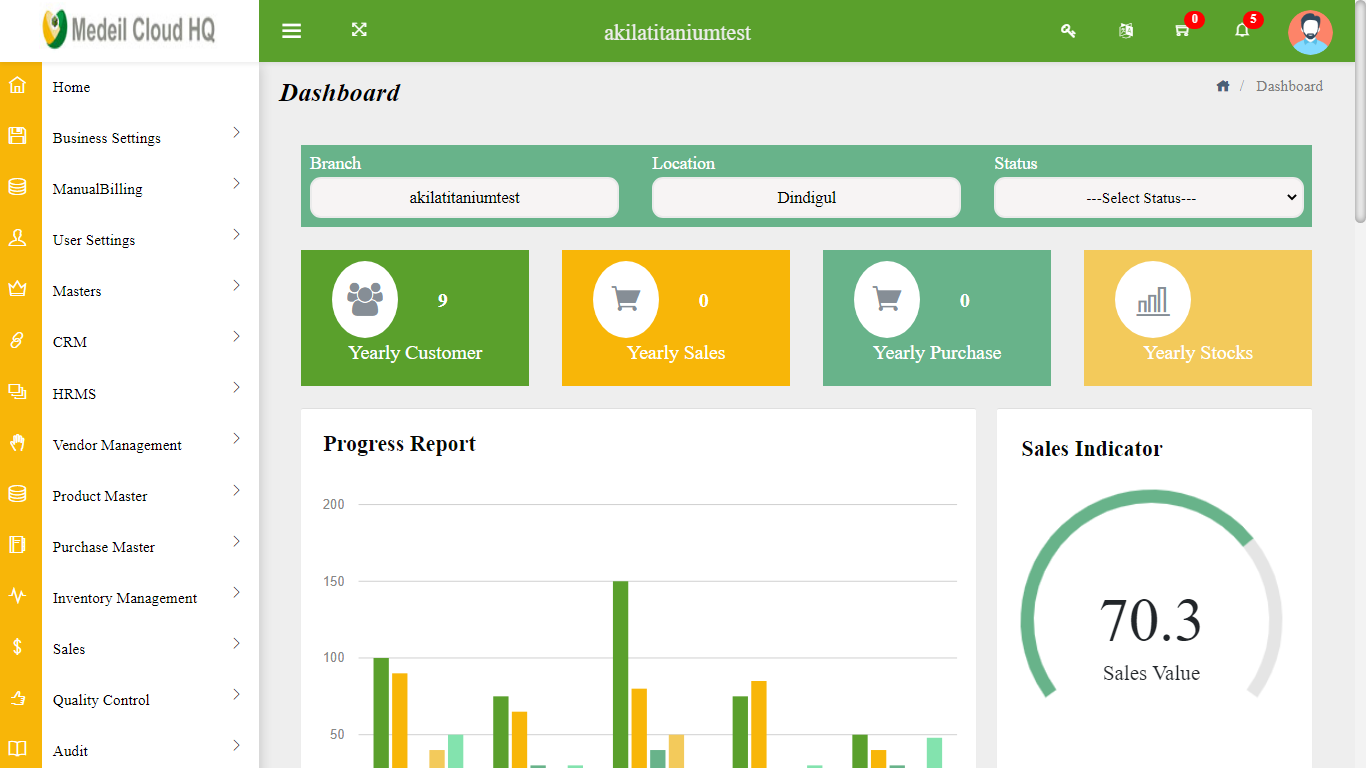
Task: Click the HRMS screens icon
Action: (17, 391)
